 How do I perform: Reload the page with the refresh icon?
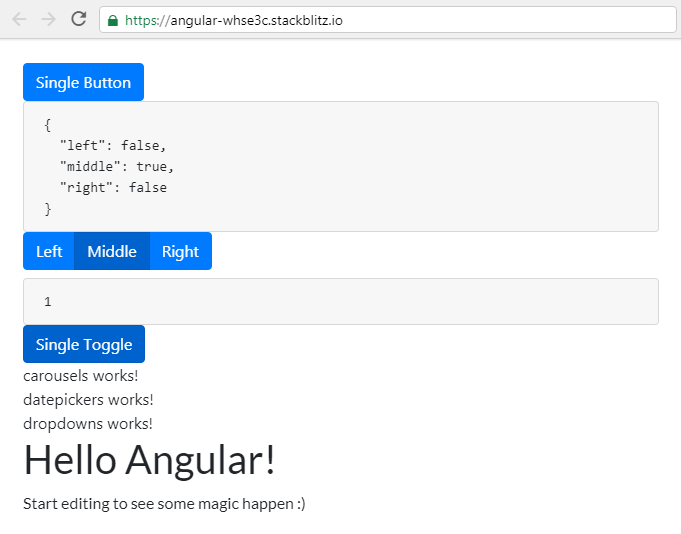79,19
